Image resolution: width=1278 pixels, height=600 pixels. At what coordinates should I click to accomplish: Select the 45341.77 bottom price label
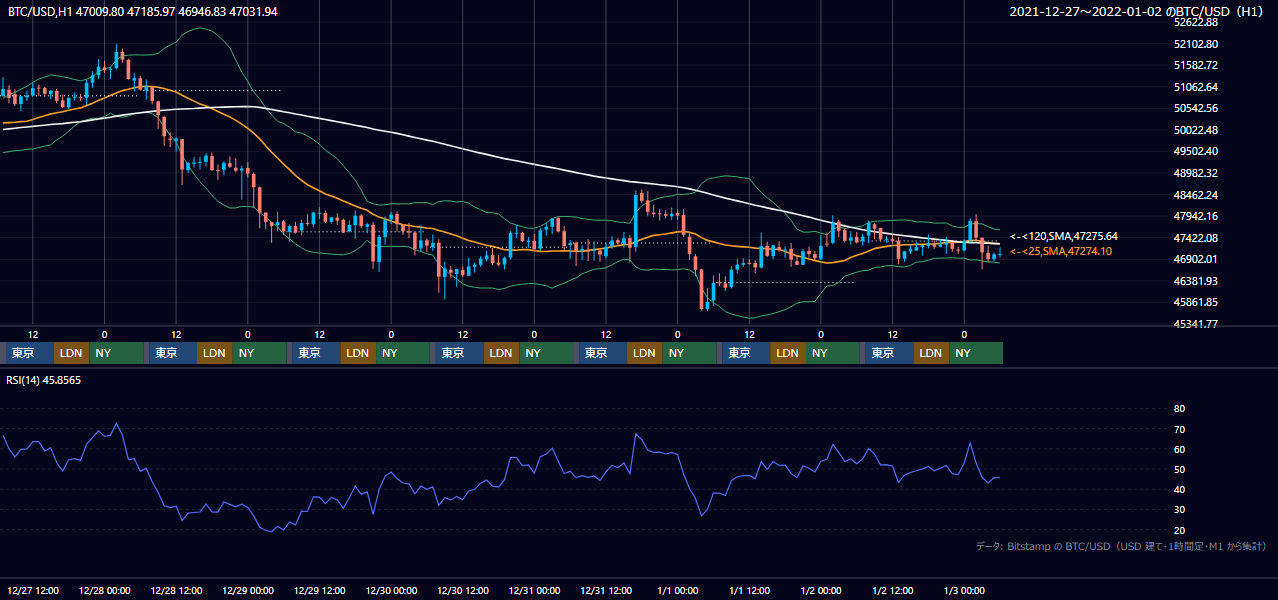(x=1196, y=324)
